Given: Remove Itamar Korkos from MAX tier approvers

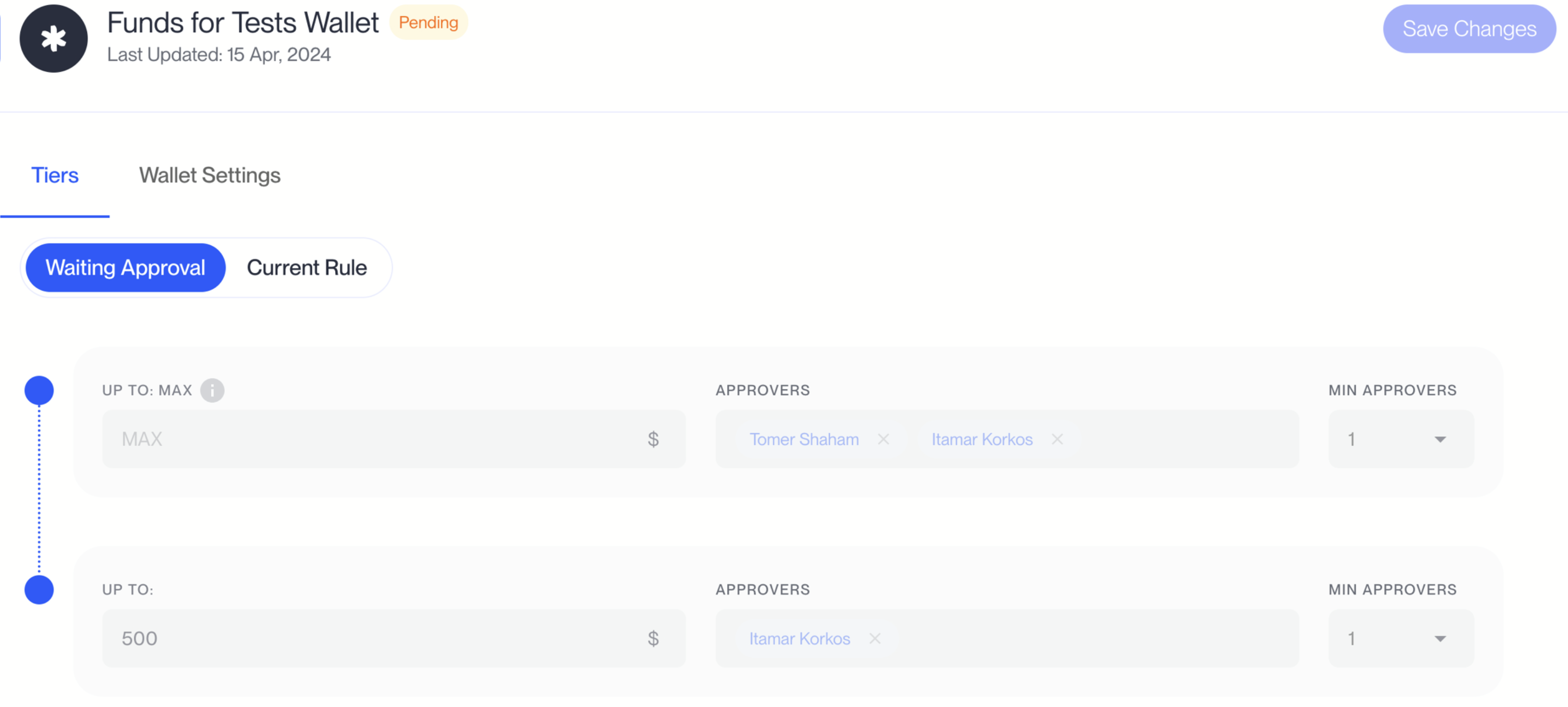Looking at the screenshot, I should (1057, 439).
